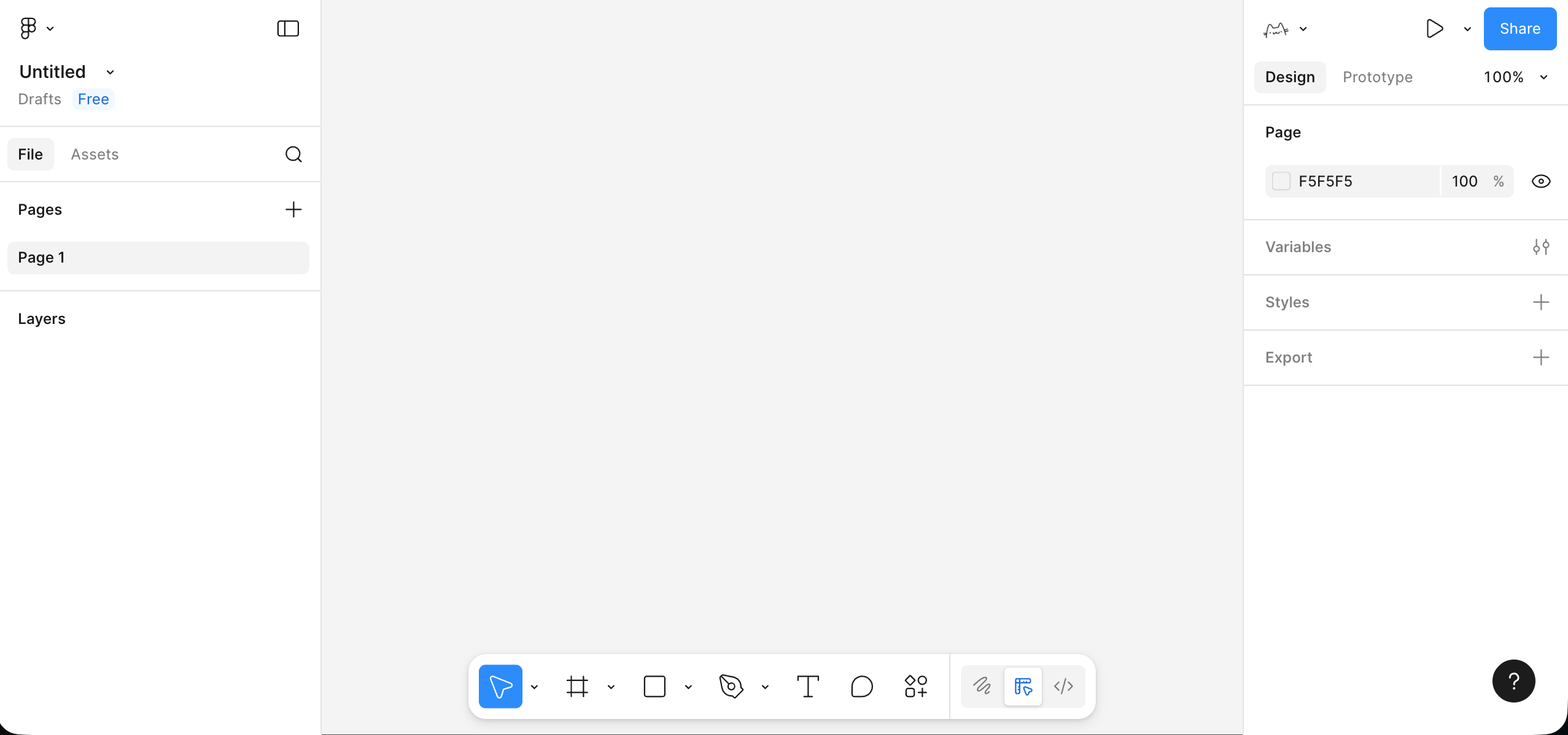This screenshot has height=735, width=1568.
Task: Open the 100% zoom dropdown
Action: [x=1514, y=77]
